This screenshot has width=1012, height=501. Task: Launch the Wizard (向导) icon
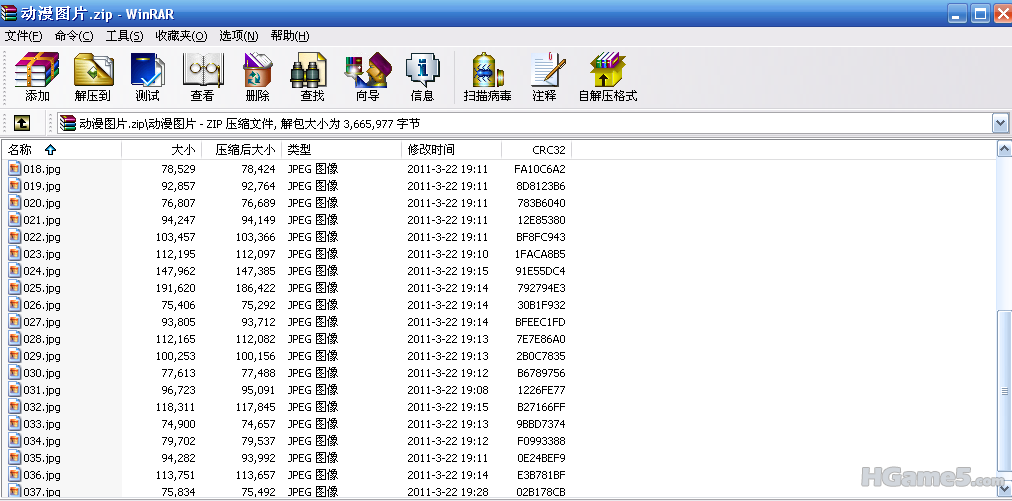click(367, 77)
